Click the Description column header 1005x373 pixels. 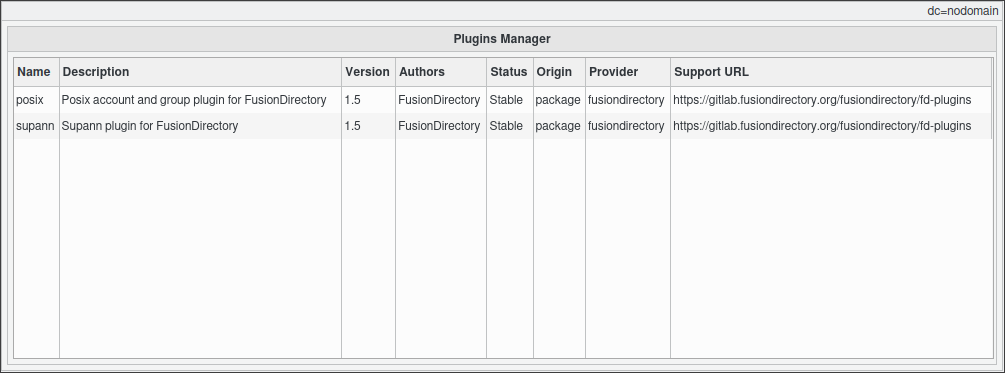point(200,72)
